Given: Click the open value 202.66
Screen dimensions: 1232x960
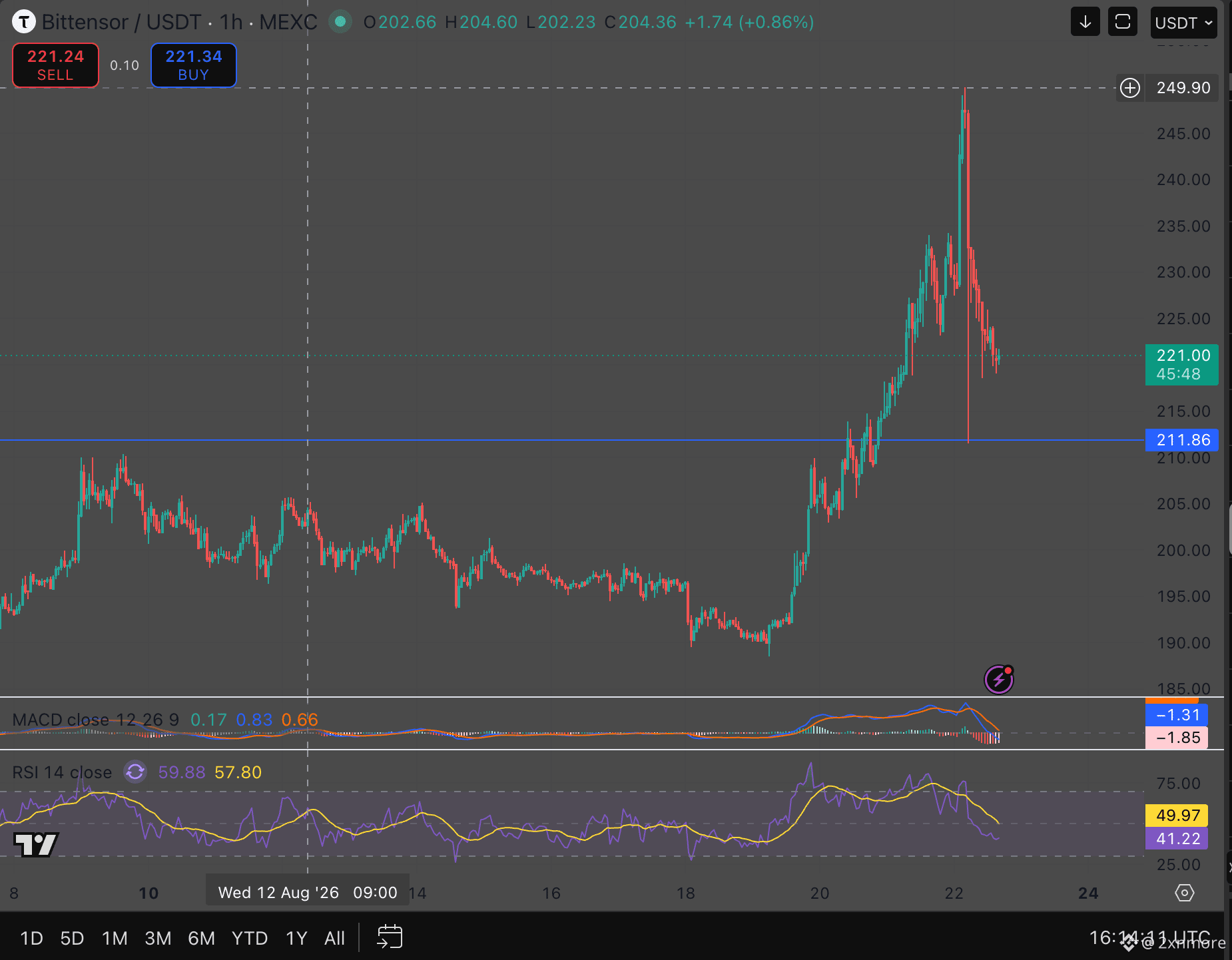Looking at the screenshot, I should click(407, 22).
